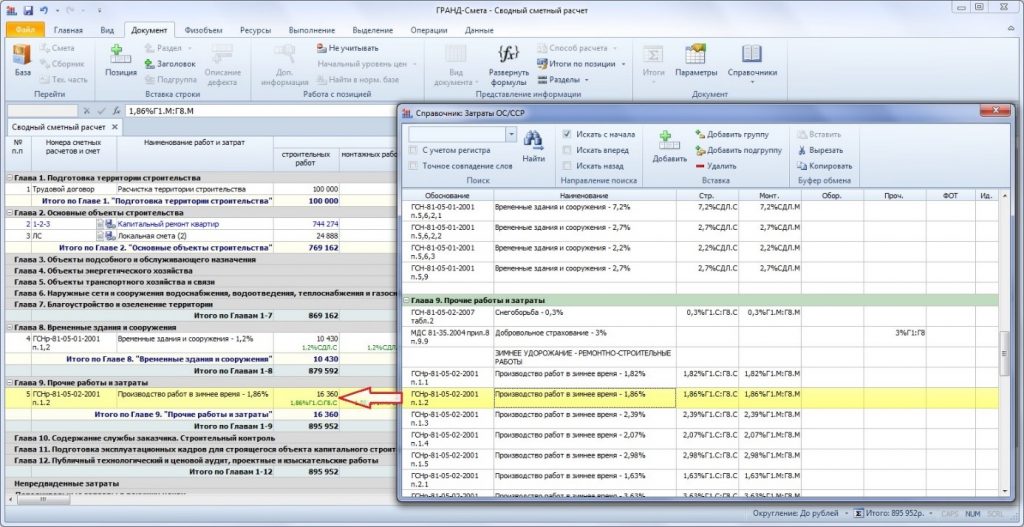Viewport: 1024px width, 527px height.
Task: Switch to the Ресурсы ribbon tab
Action: [255, 30]
